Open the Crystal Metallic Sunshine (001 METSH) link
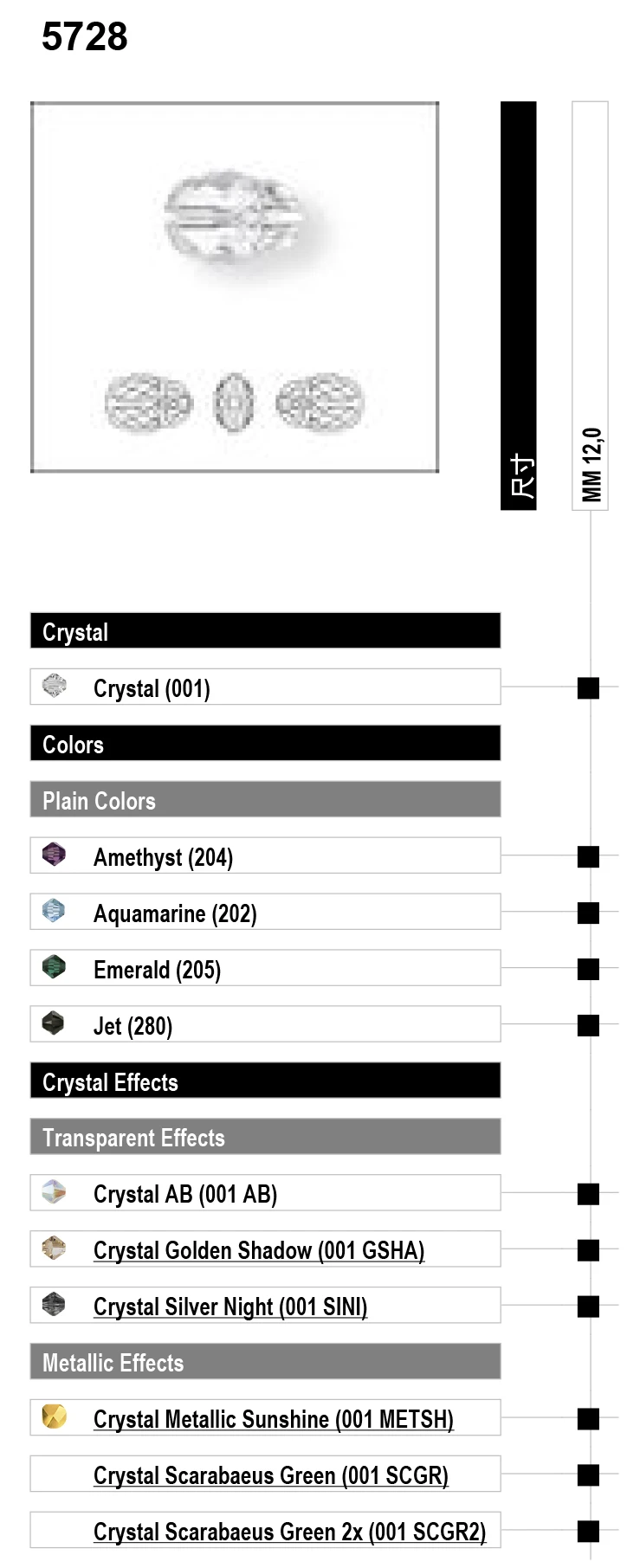Screen dimensions: 627x1568 click(x=274, y=1419)
